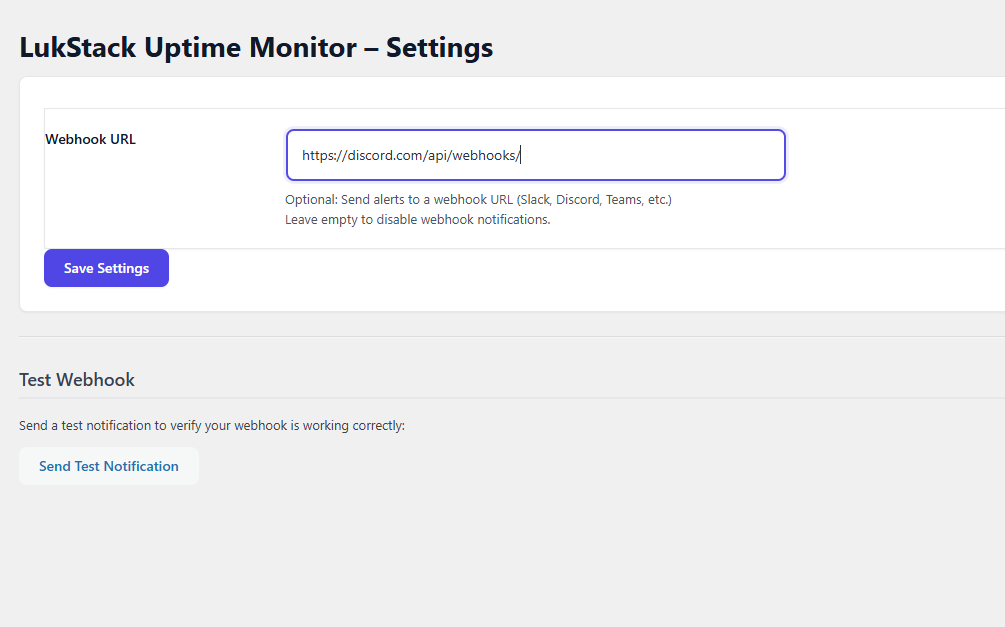Click the empty right end of the URL field
1005x627 pixels.
point(700,155)
